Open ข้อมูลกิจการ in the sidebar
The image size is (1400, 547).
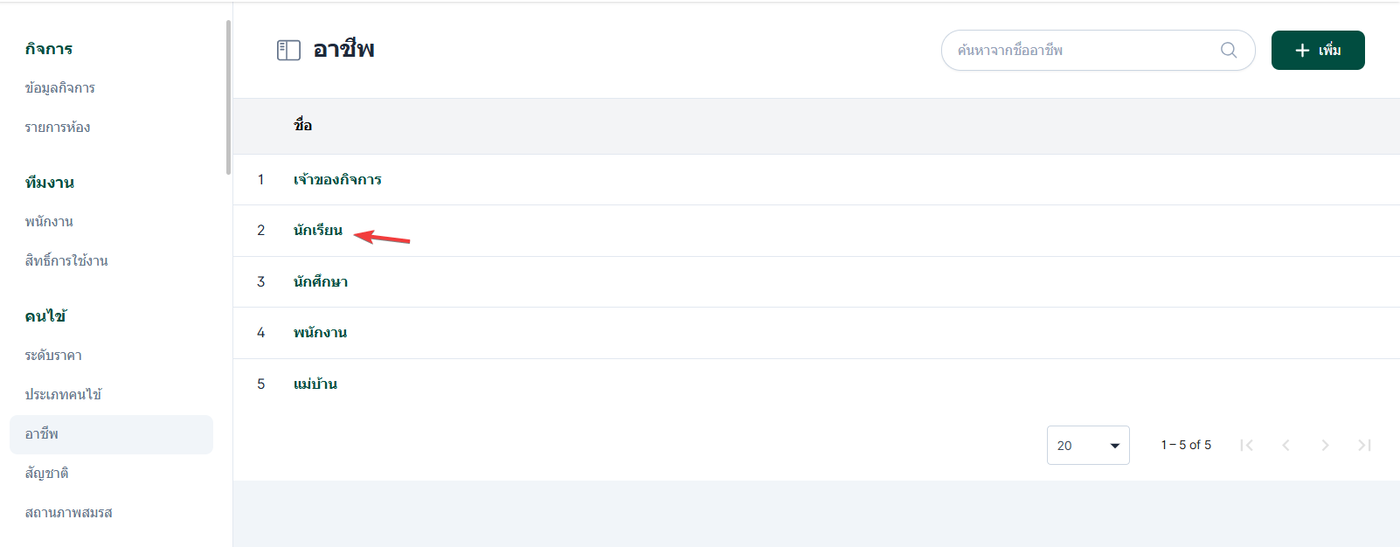coord(60,88)
